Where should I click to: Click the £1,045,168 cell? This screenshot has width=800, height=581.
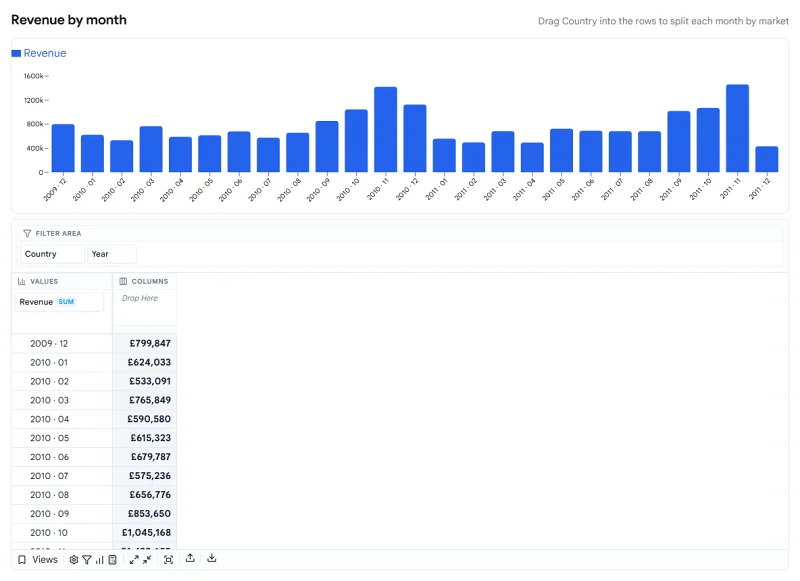coord(144,532)
